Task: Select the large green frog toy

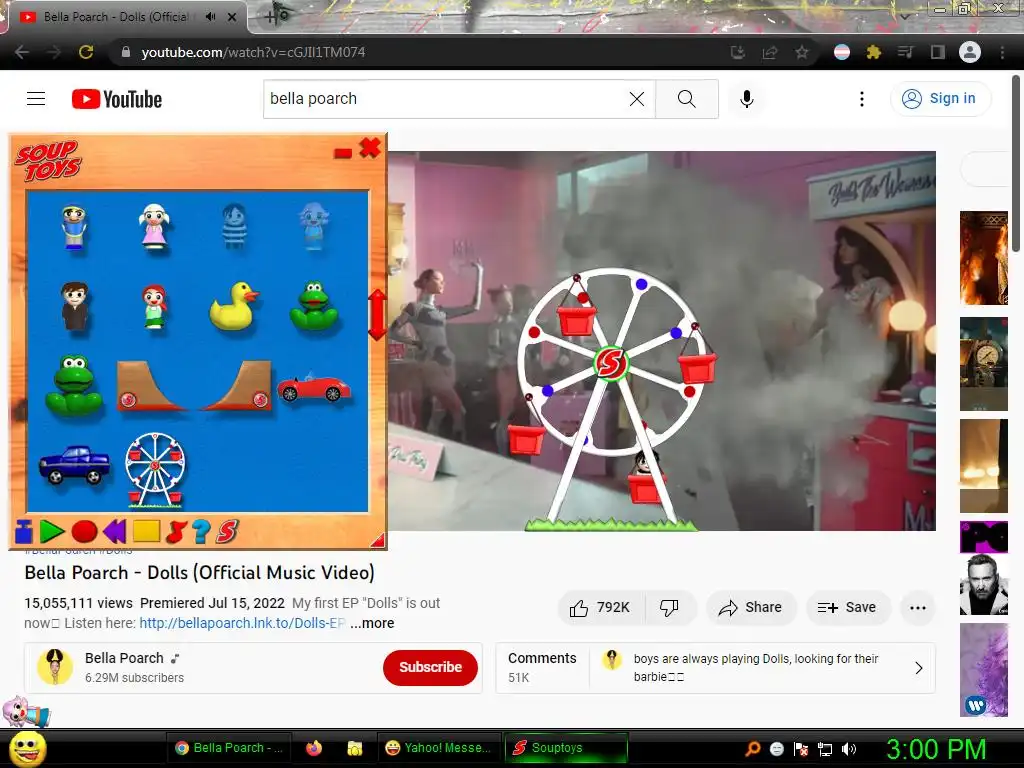Action: tap(74, 386)
